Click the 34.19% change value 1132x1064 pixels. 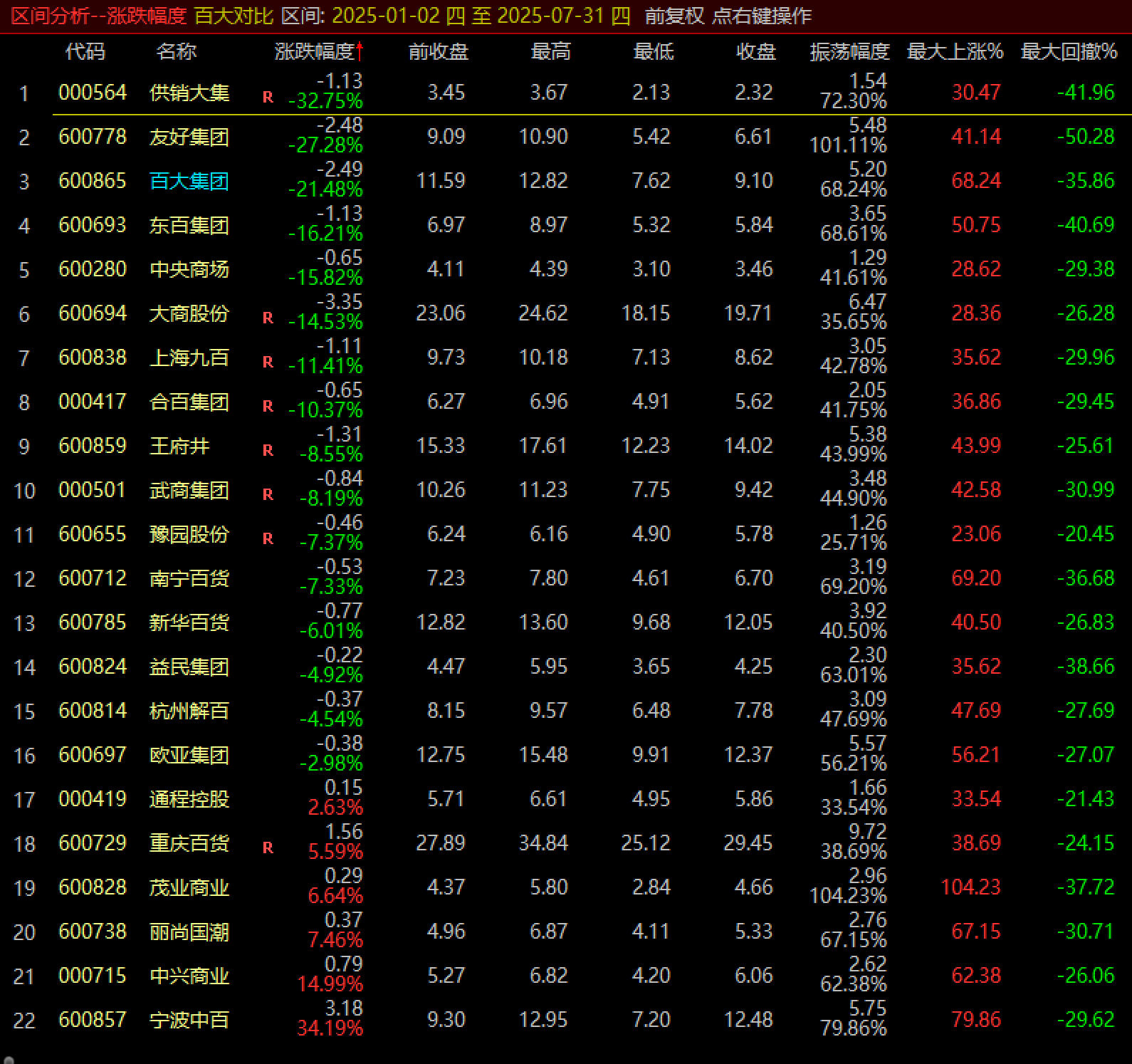[x=330, y=1028]
